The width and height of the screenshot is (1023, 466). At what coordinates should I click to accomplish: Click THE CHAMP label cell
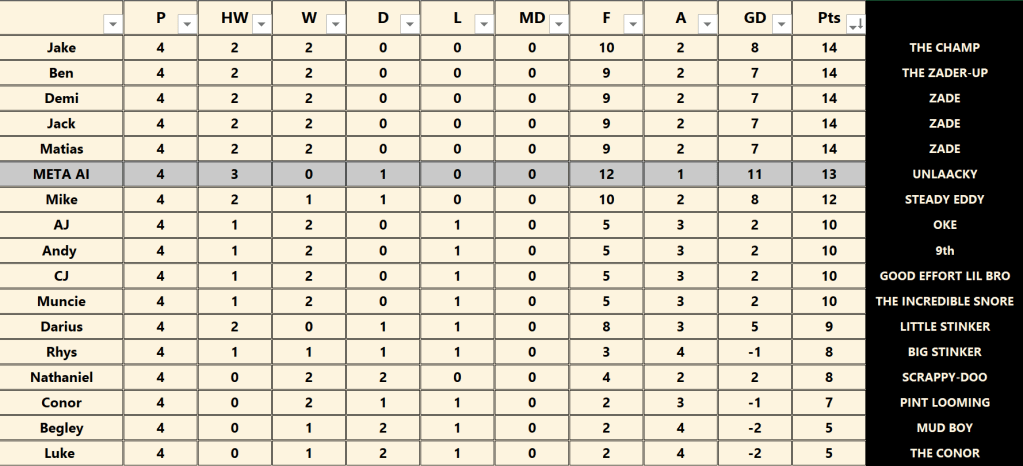point(944,48)
